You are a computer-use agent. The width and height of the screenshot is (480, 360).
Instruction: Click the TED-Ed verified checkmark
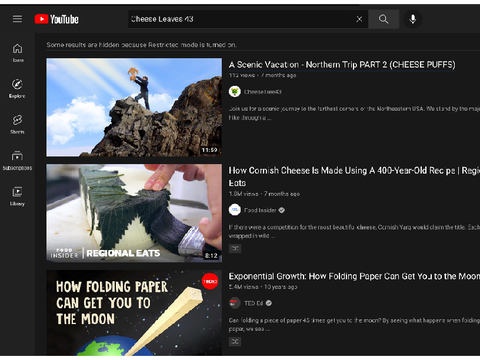point(269,303)
